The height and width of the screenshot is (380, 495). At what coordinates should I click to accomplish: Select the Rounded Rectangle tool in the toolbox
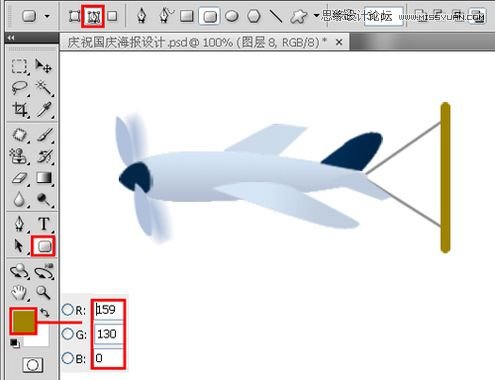(x=44, y=246)
